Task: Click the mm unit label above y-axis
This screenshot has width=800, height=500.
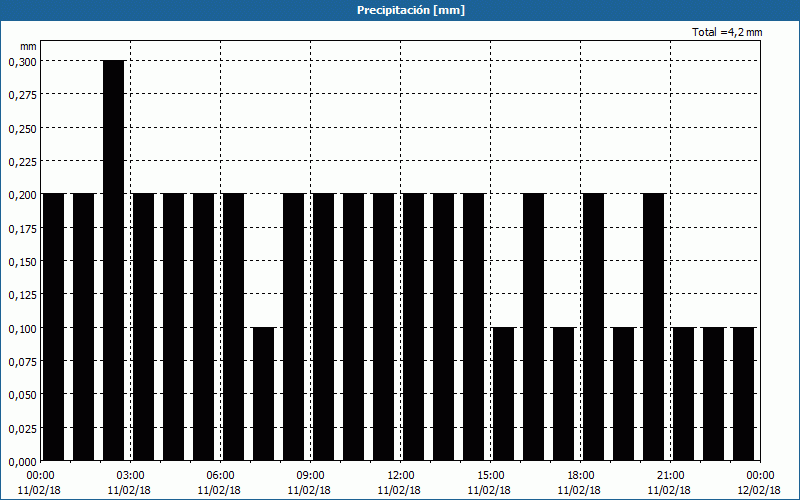Action: pos(28,46)
